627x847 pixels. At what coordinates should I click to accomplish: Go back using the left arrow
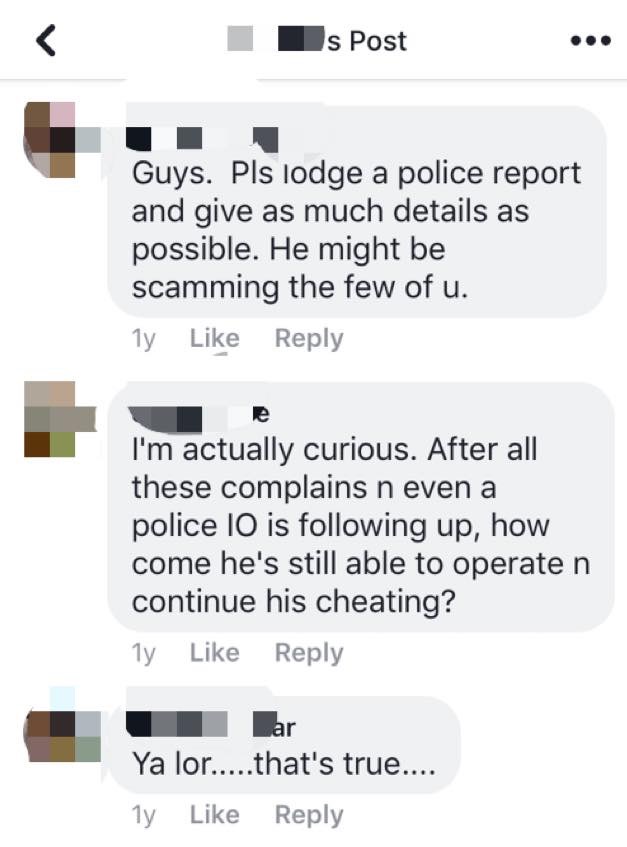coord(46,42)
